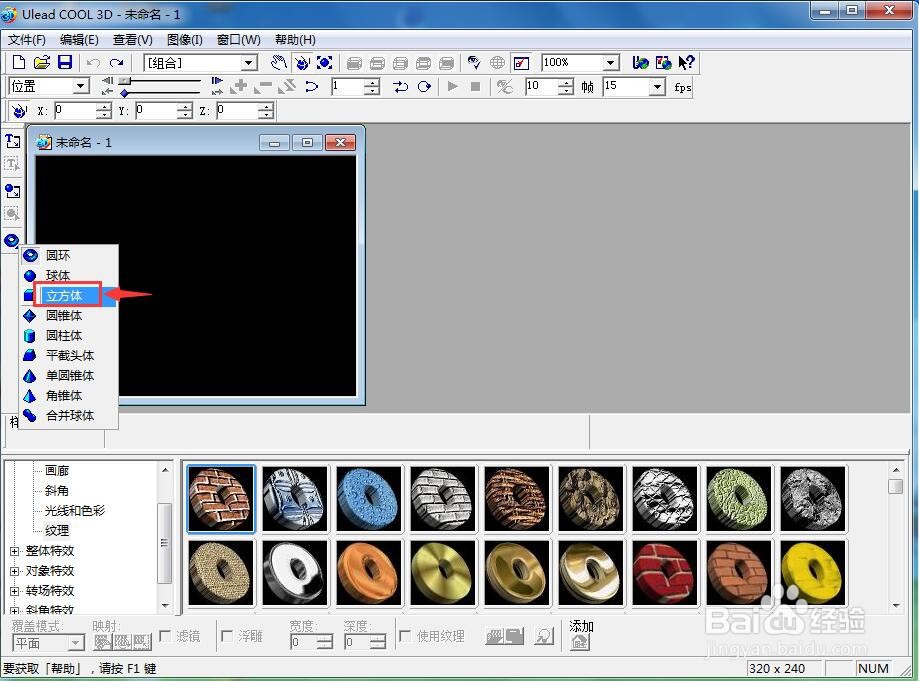Click the Y coordinate input field
The image size is (919, 681).
(156, 110)
